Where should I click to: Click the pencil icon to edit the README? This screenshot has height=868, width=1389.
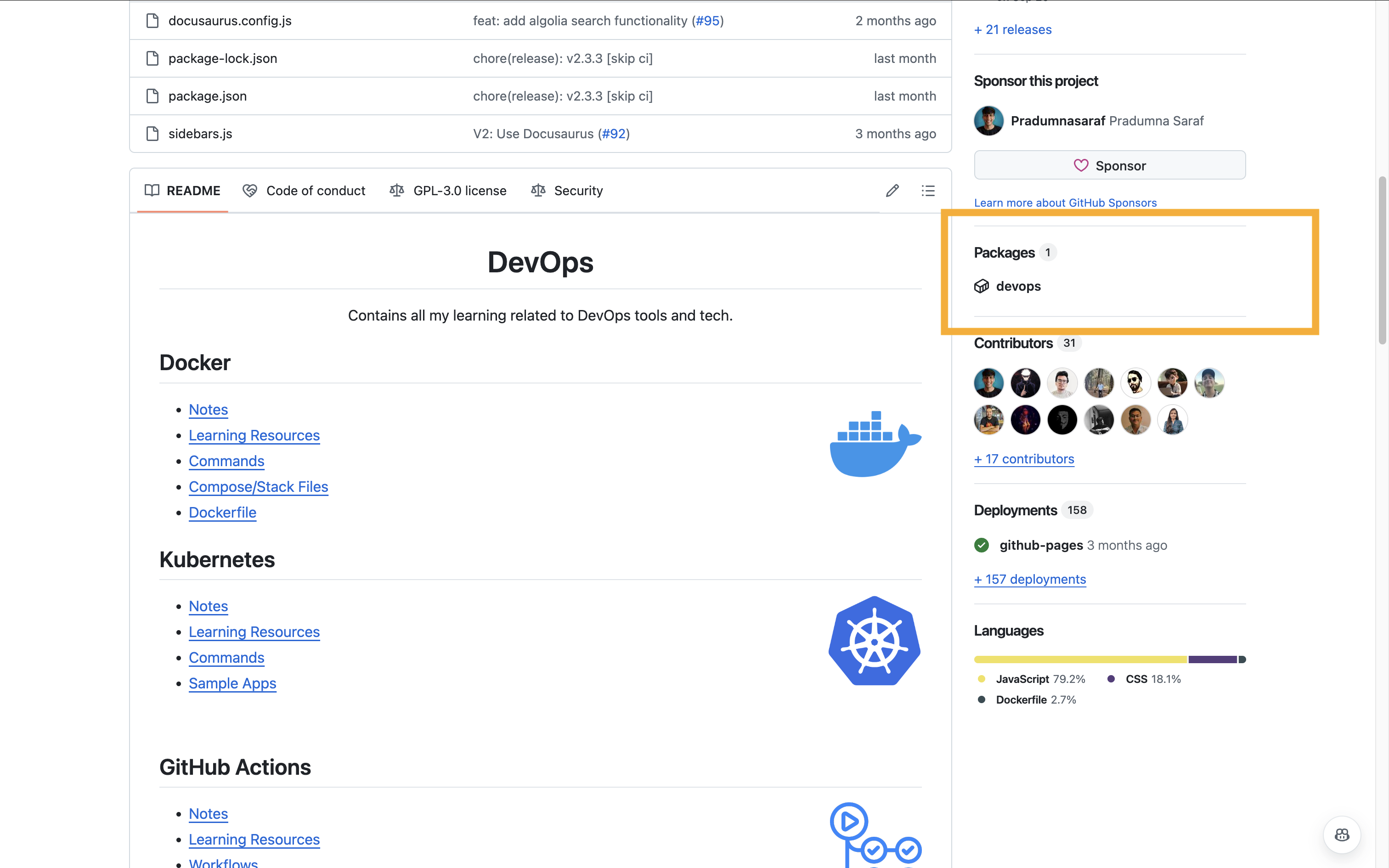[x=892, y=190]
